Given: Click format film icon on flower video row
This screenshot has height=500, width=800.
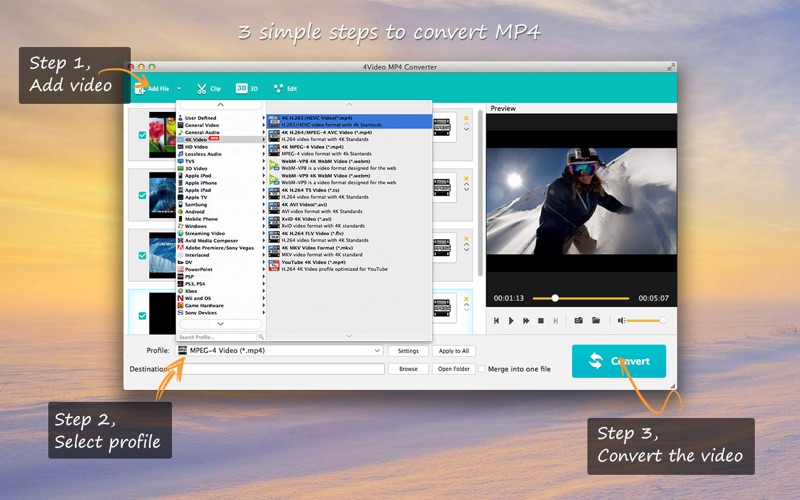Looking at the screenshot, I should point(442,127).
